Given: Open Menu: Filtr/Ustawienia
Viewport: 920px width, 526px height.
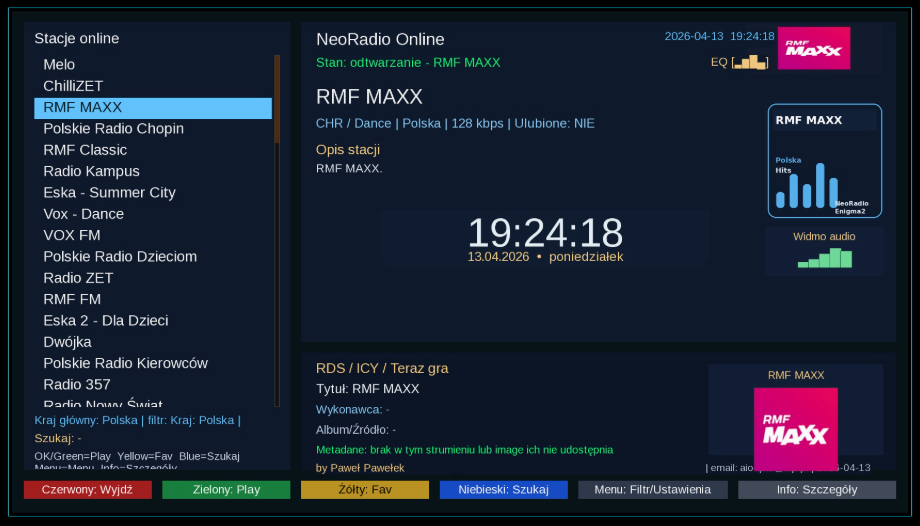Looking at the screenshot, I should tap(653, 490).
